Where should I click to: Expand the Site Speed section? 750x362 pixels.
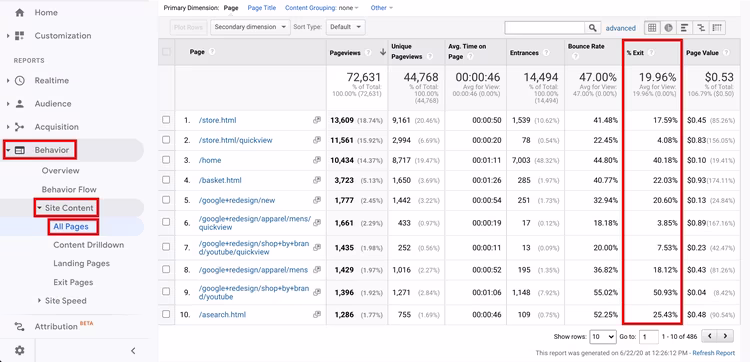(39, 301)
